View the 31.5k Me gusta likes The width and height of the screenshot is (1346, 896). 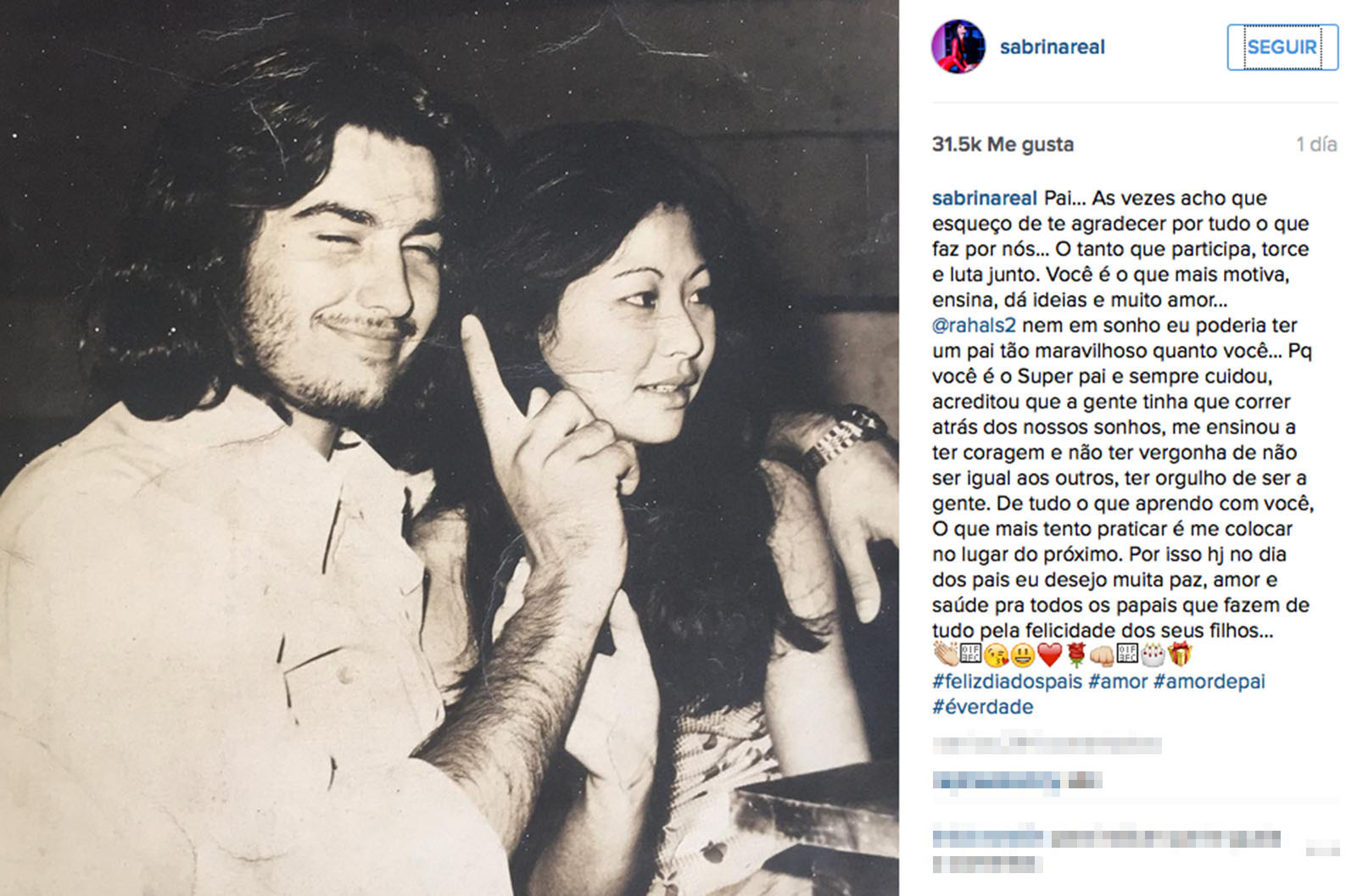1003,145
